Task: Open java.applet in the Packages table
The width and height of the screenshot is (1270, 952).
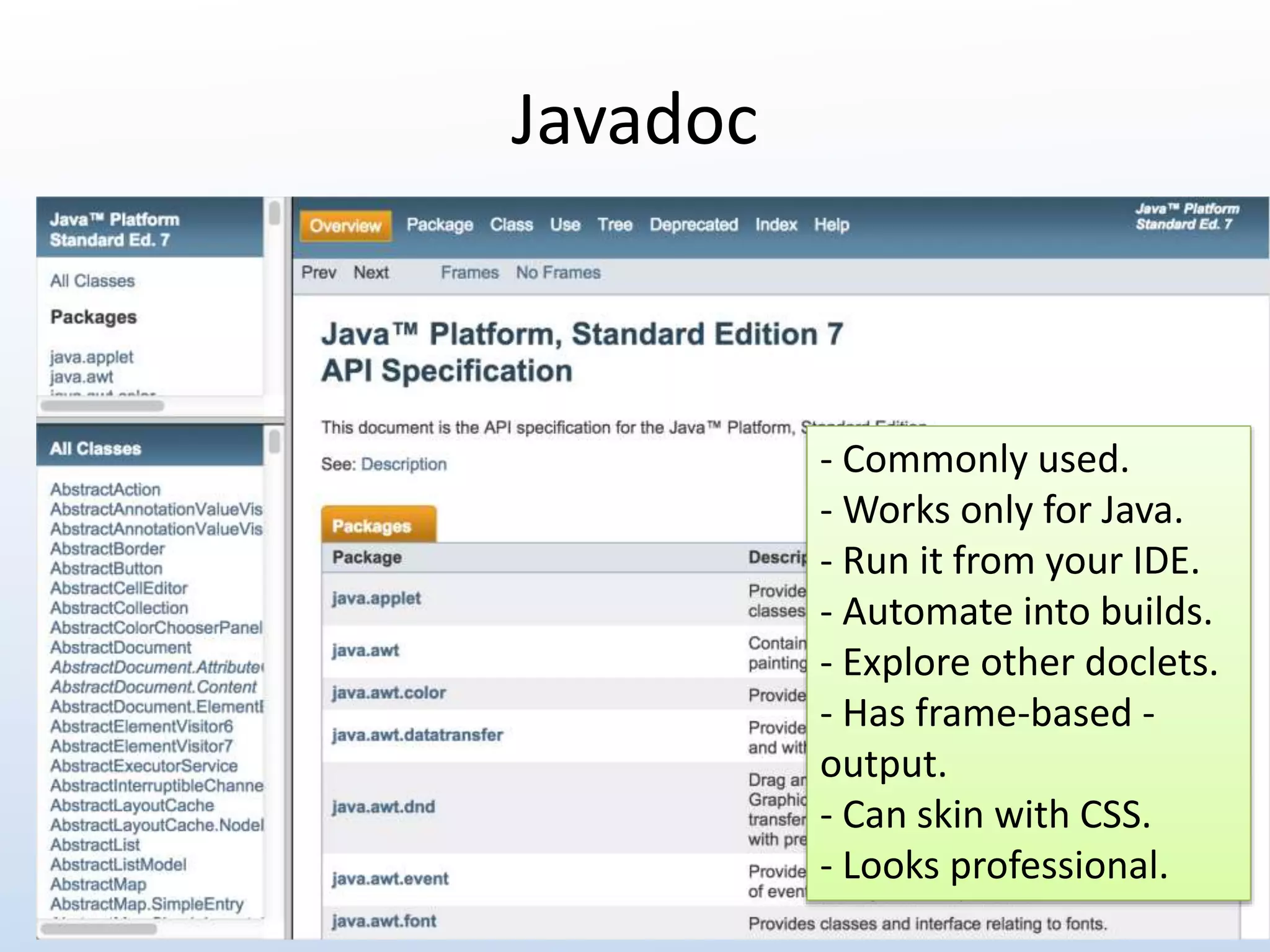Action: click(x=376, y=598)
